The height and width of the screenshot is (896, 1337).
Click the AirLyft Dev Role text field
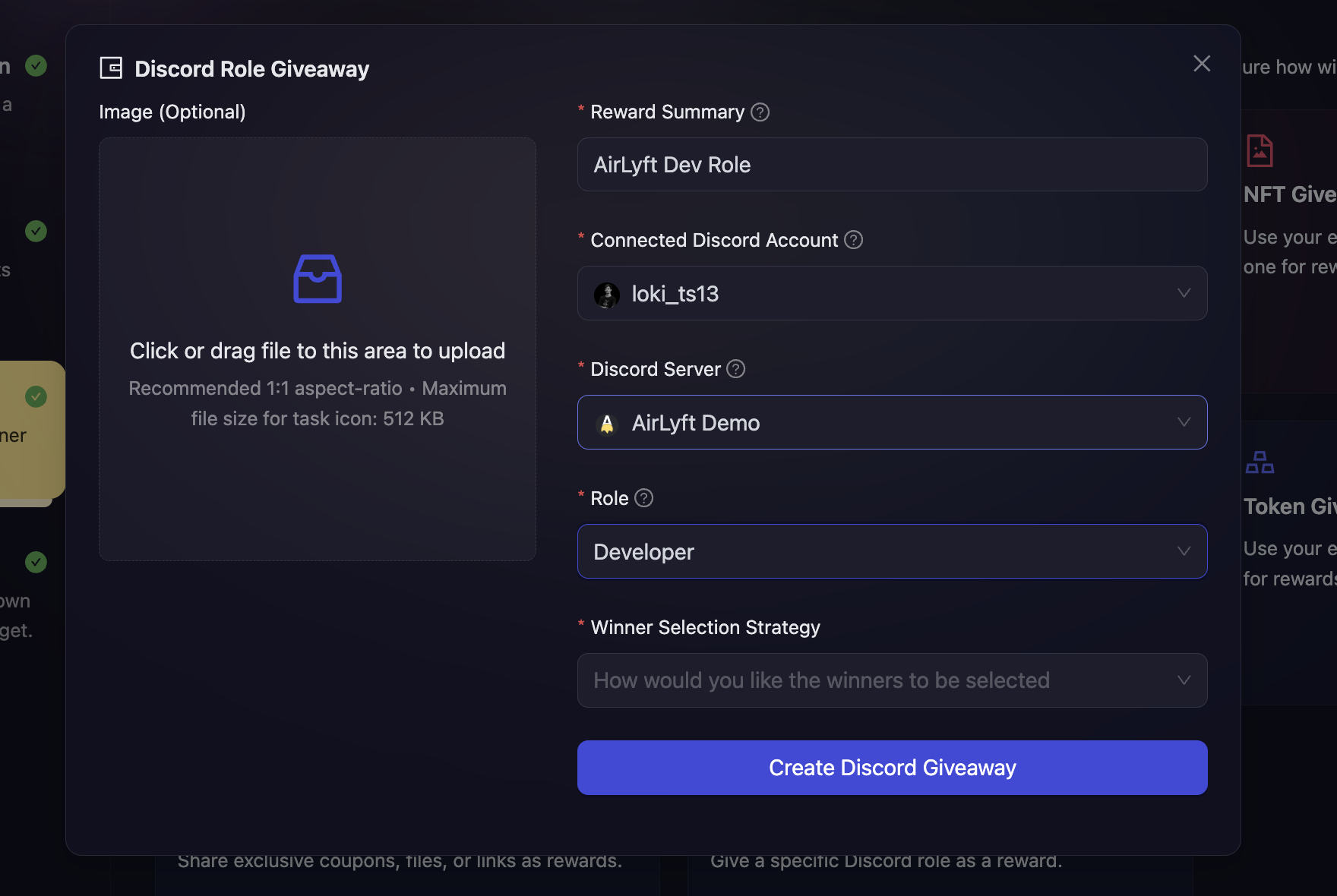(892, 164)
